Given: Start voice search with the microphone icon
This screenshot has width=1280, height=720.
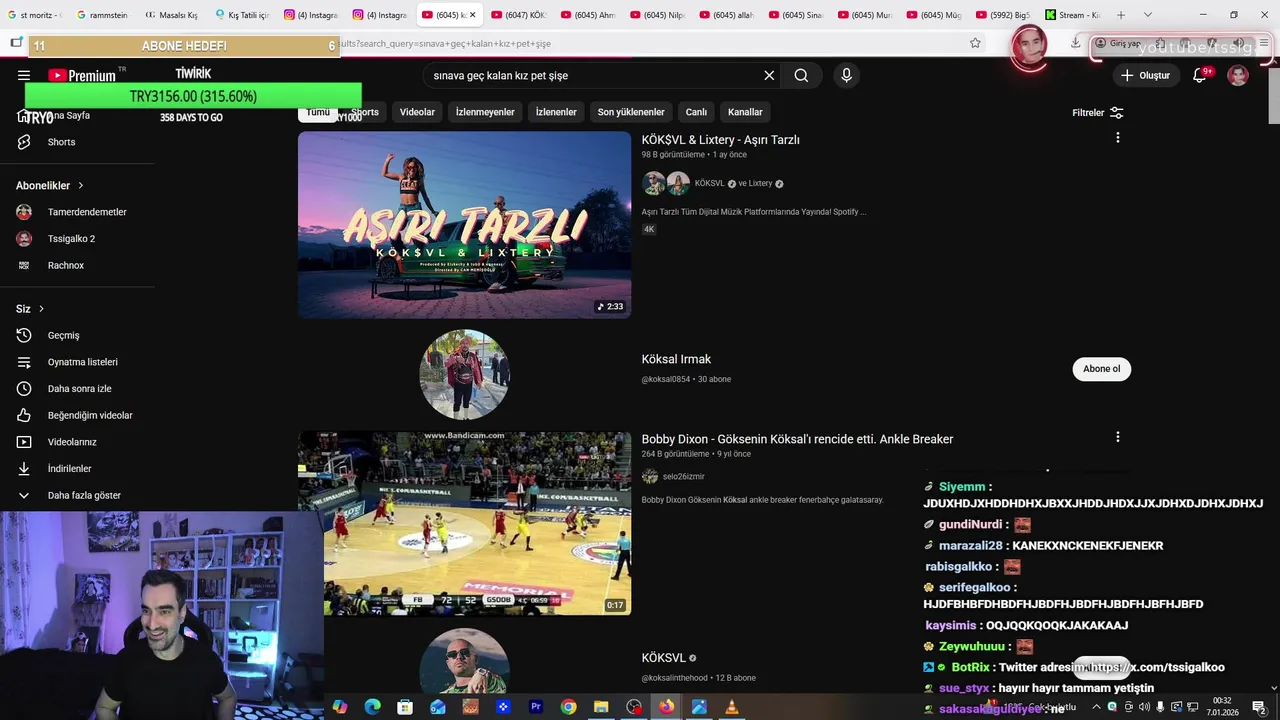Looking at the screenshot, I should [846, 75].
